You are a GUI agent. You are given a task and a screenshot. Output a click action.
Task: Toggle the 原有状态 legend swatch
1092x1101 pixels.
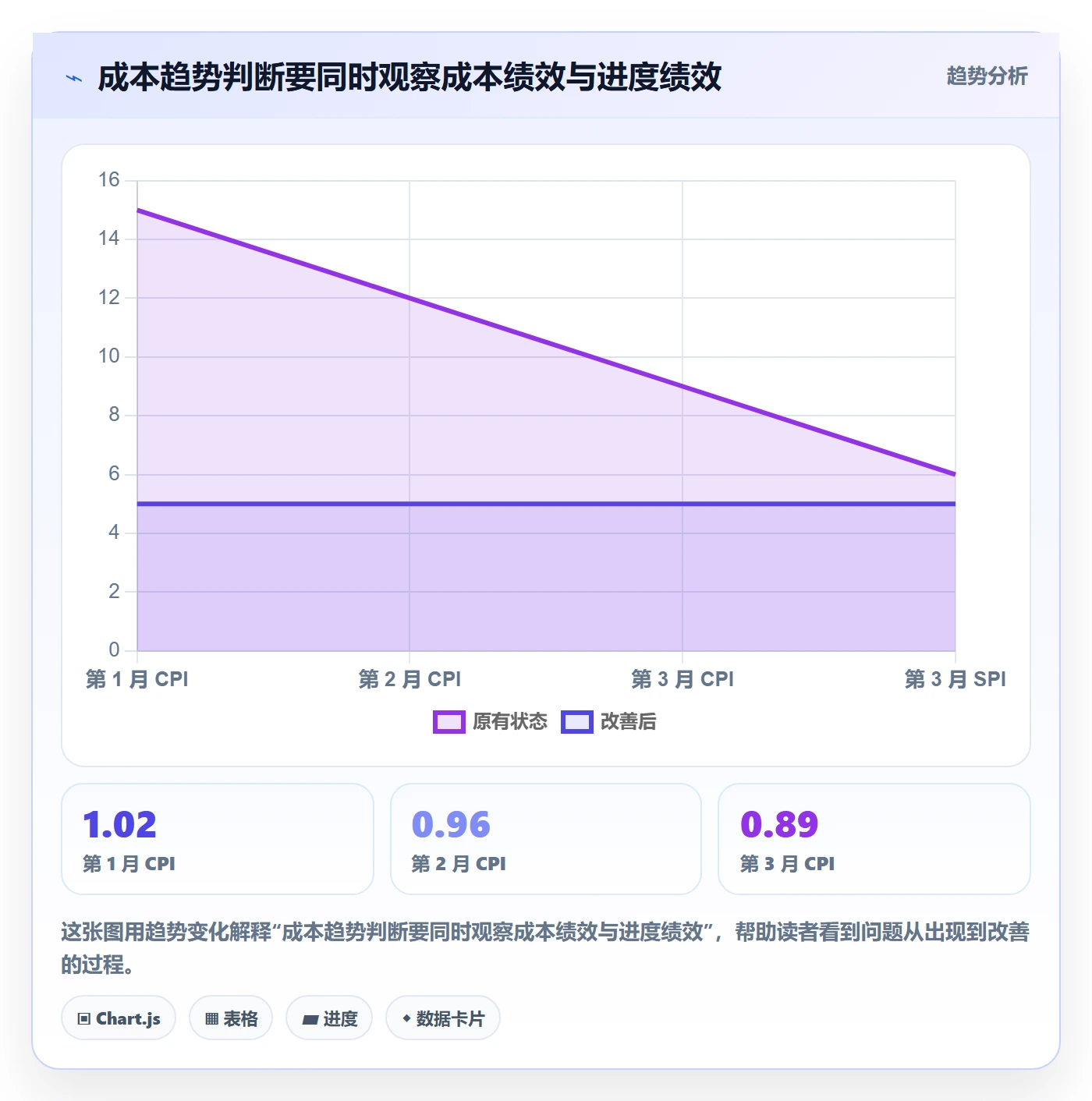tap(449, 722)
